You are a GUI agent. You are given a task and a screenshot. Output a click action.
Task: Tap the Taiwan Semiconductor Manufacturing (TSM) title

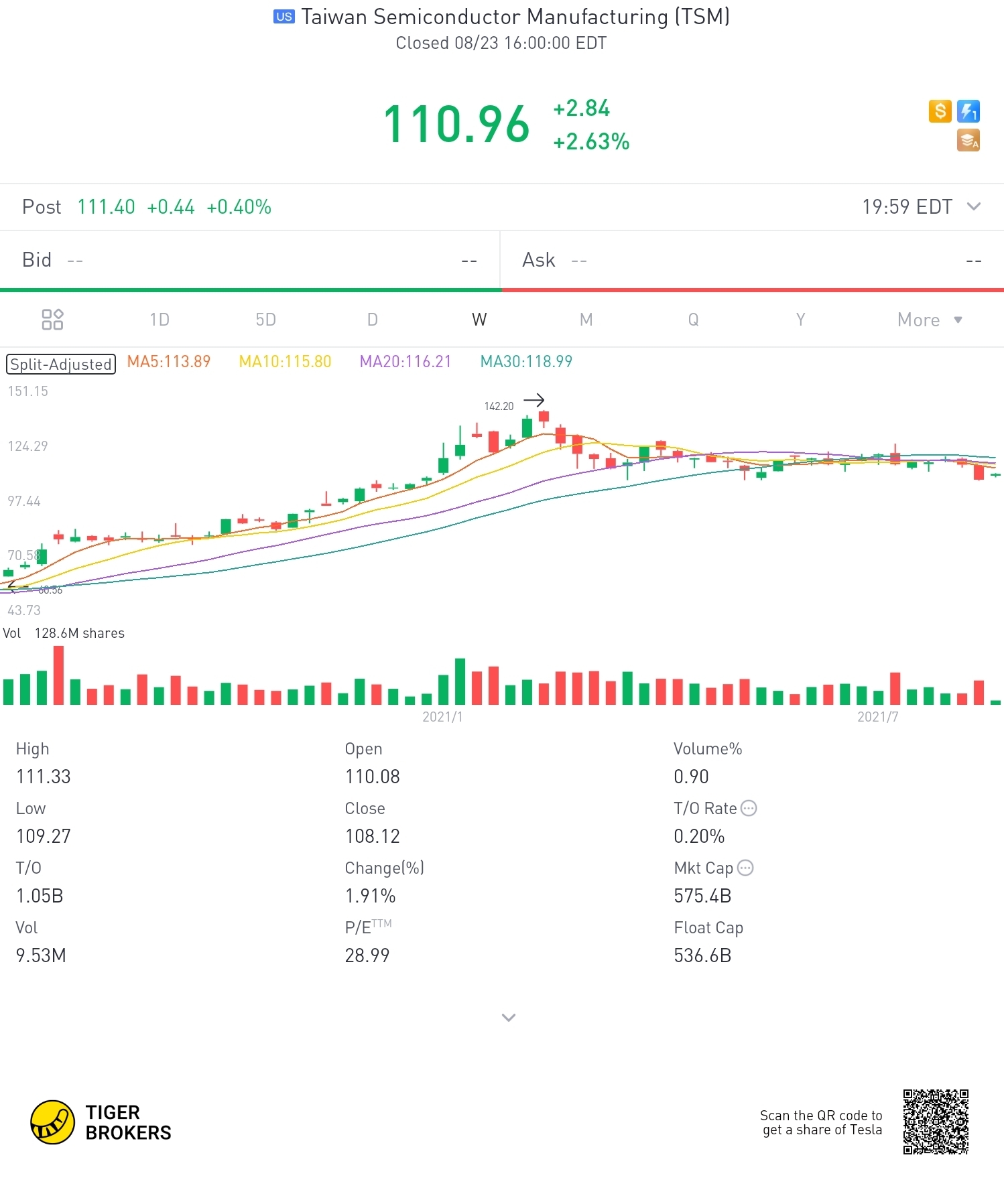515,17
